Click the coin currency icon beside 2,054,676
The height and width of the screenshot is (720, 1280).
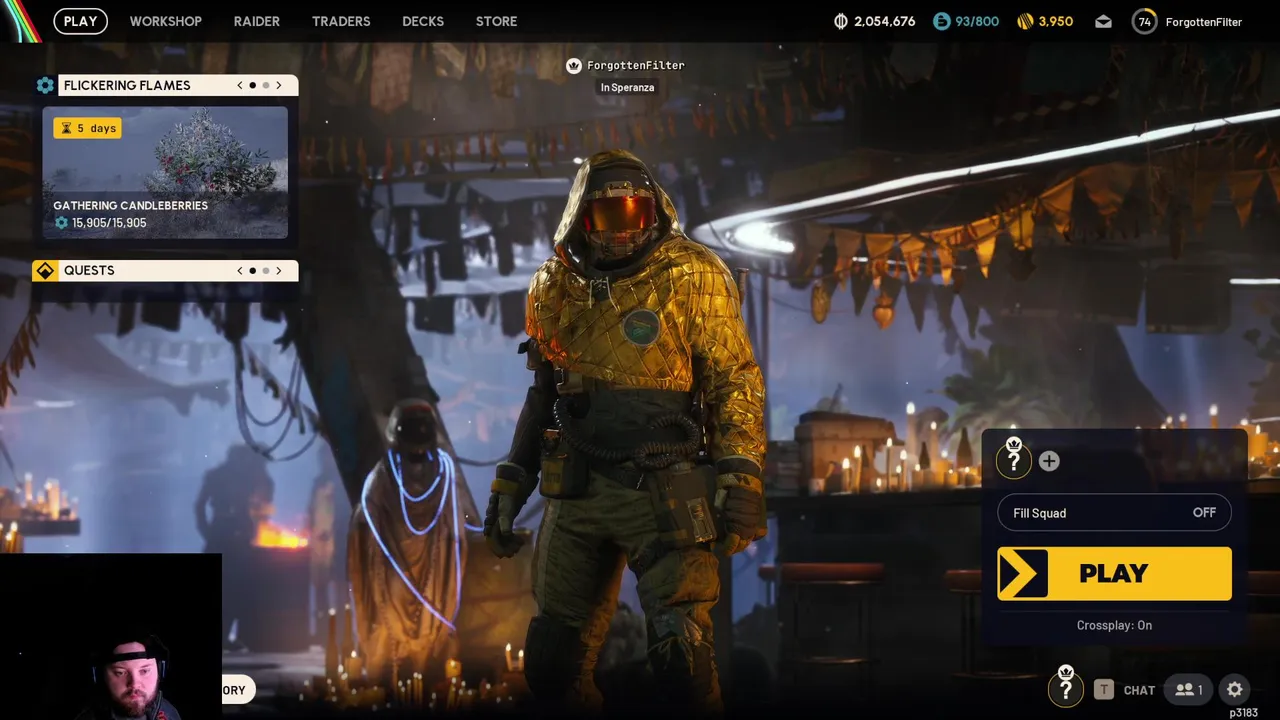(x=841, y=21)
